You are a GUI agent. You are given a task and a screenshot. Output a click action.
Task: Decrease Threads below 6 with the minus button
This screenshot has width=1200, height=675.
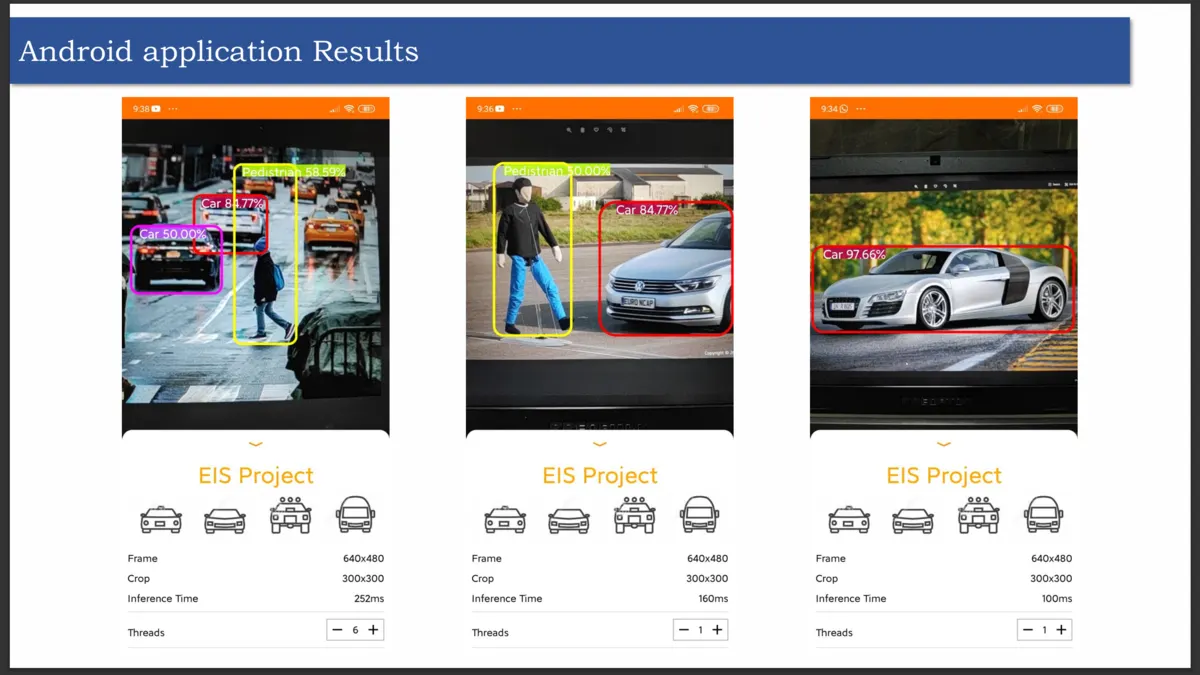coord(337,630)
